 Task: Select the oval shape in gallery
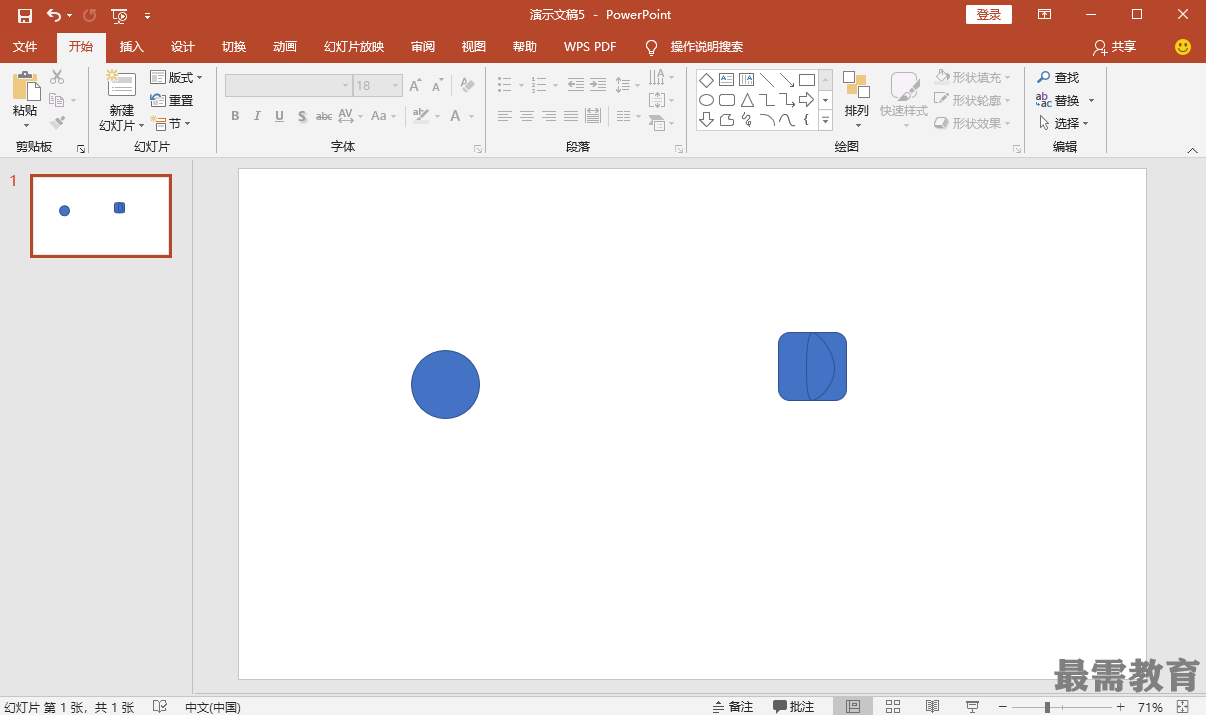(706, 100)
